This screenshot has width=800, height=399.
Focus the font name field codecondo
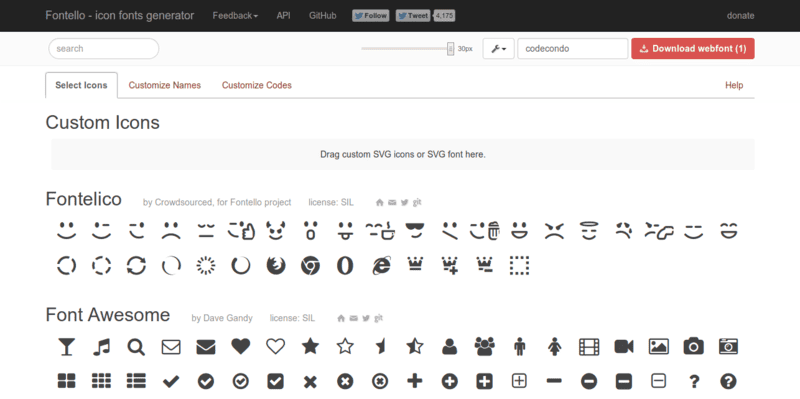[x=572, y=49]
